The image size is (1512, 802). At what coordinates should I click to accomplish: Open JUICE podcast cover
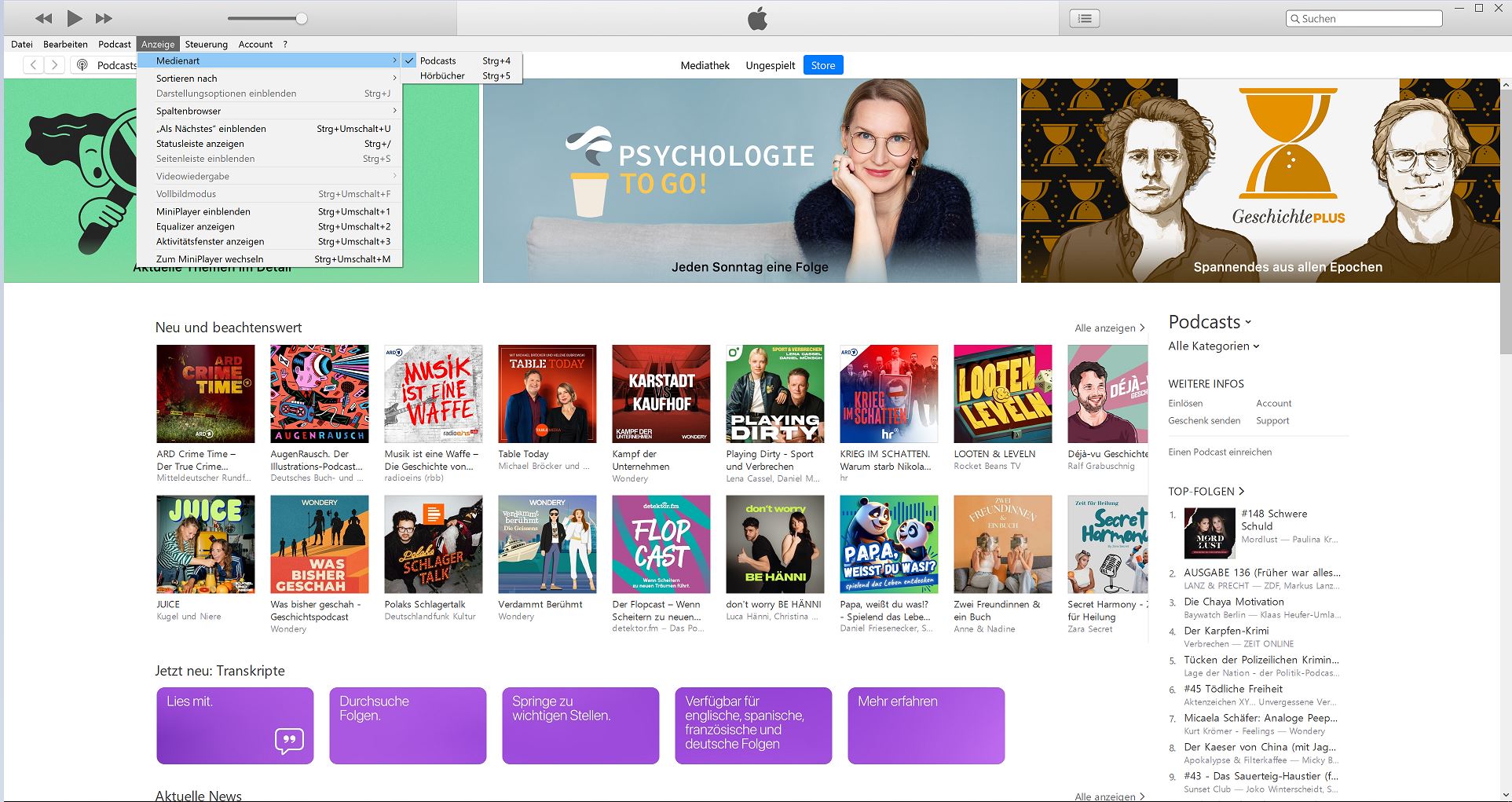point(206,544)
